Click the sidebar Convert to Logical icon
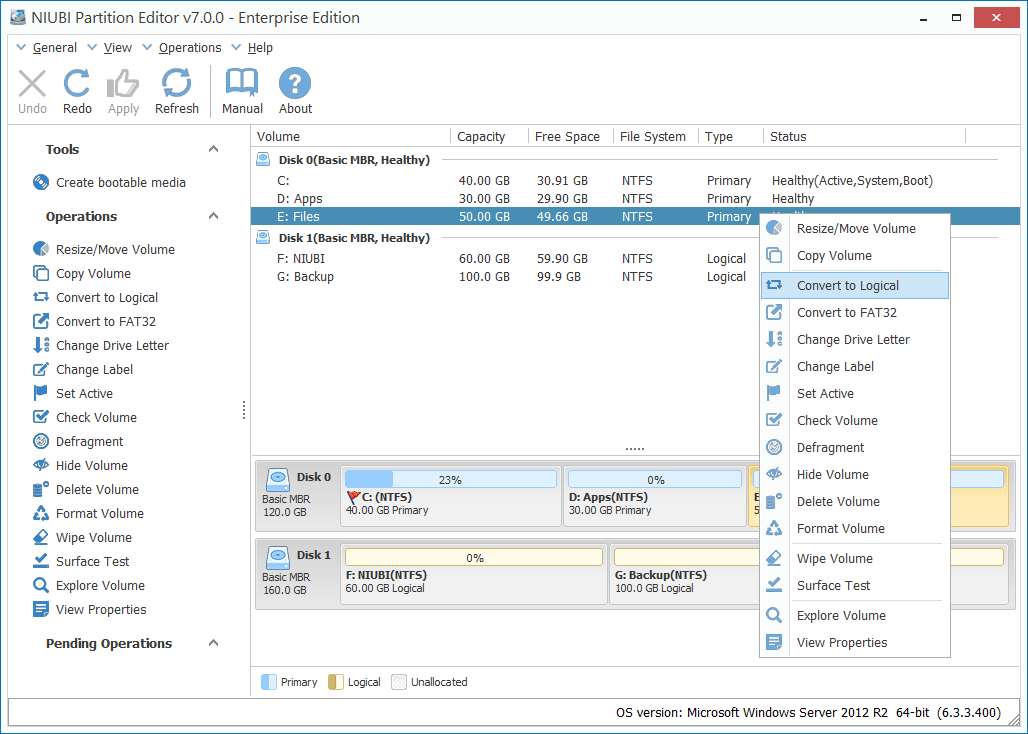 (x=41, y=298)
